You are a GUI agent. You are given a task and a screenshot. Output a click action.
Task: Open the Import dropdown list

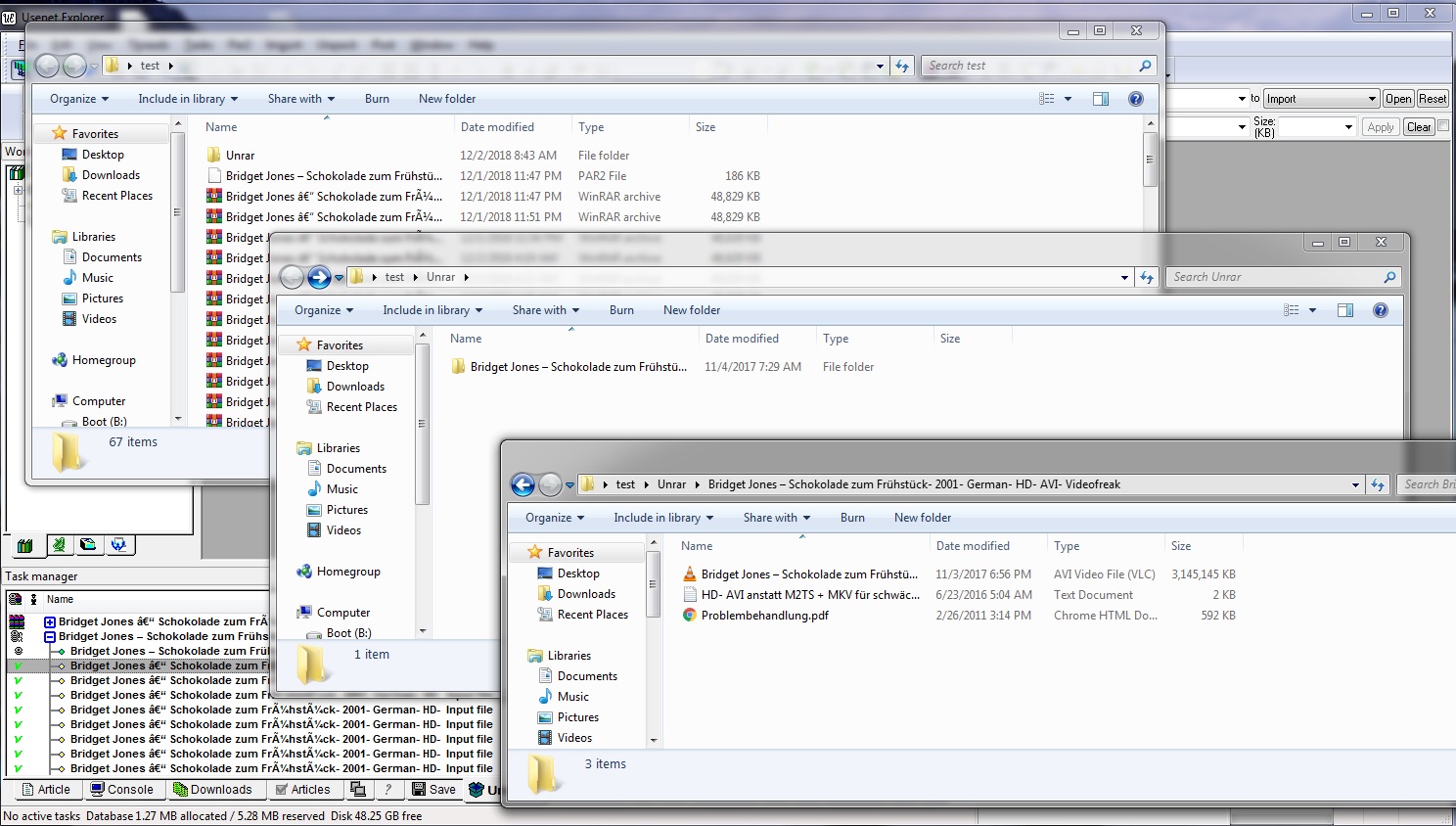tap(1321, 99)
